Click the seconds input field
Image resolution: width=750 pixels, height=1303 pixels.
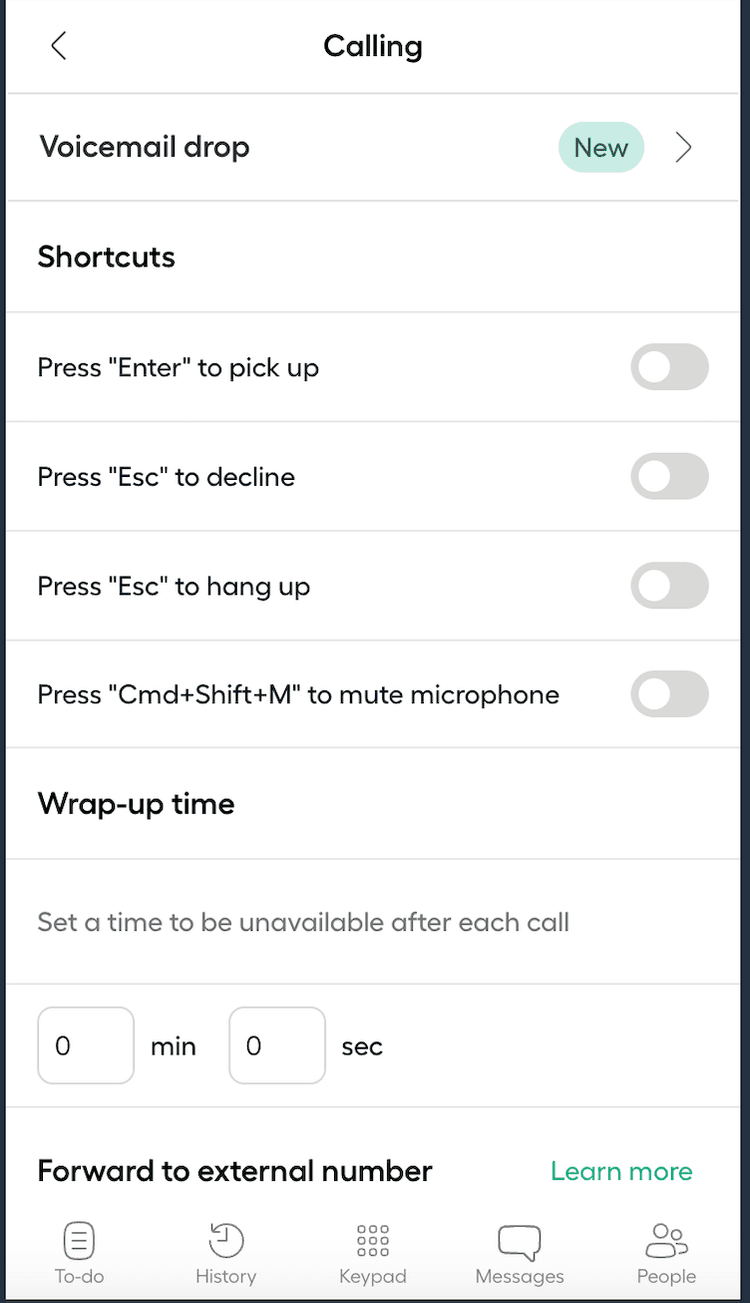coord(277,1045)
